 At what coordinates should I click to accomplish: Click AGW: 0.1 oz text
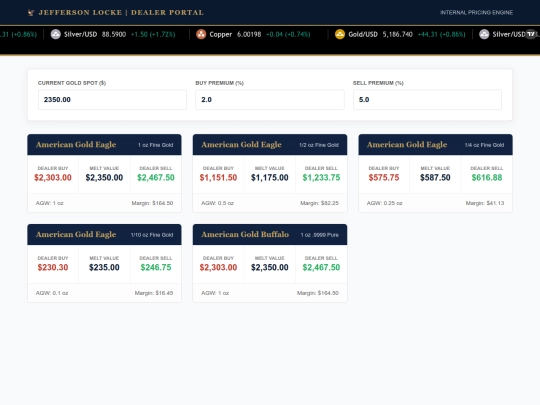point(52,293)
